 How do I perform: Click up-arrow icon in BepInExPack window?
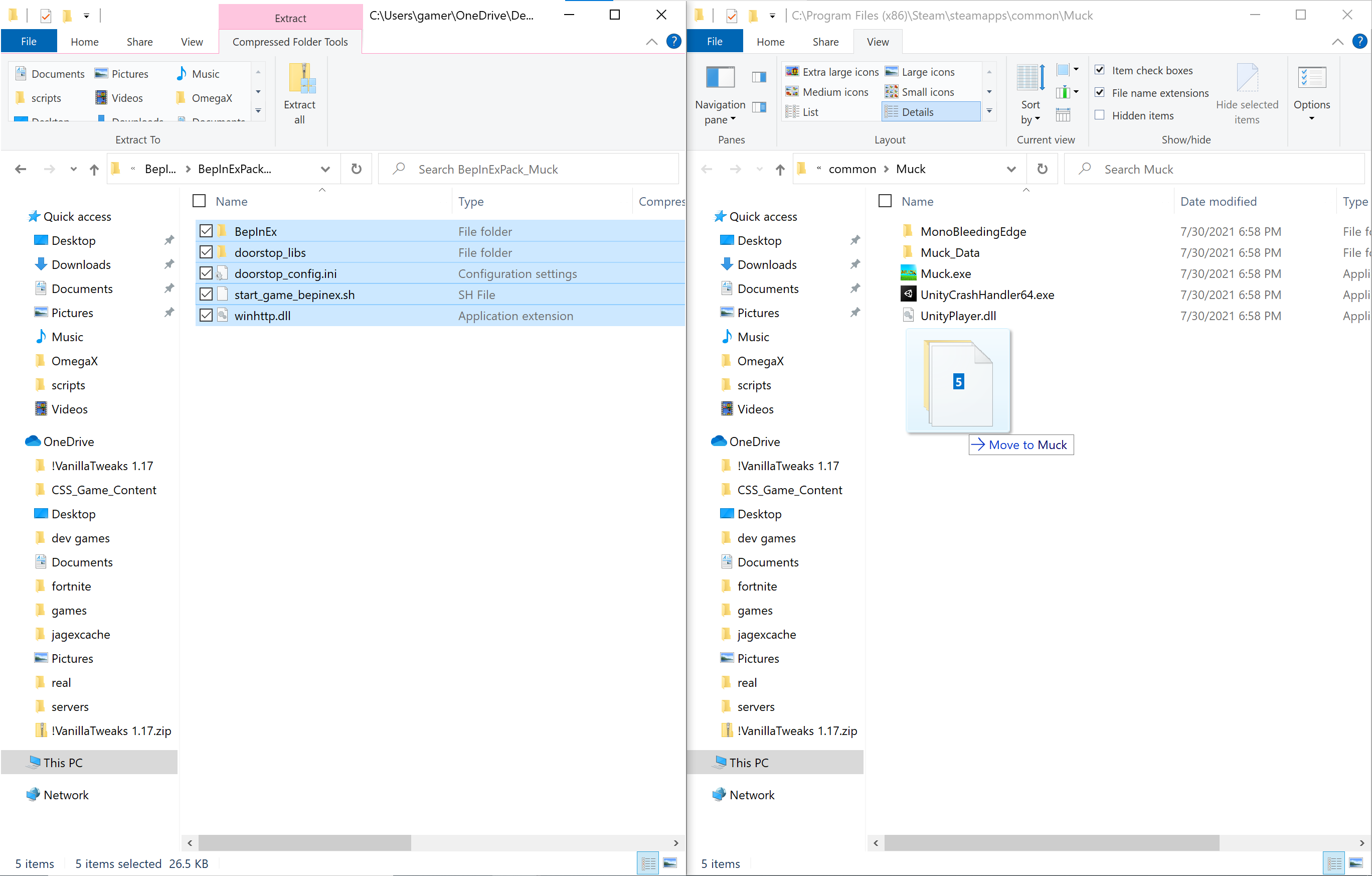[94, 169]
